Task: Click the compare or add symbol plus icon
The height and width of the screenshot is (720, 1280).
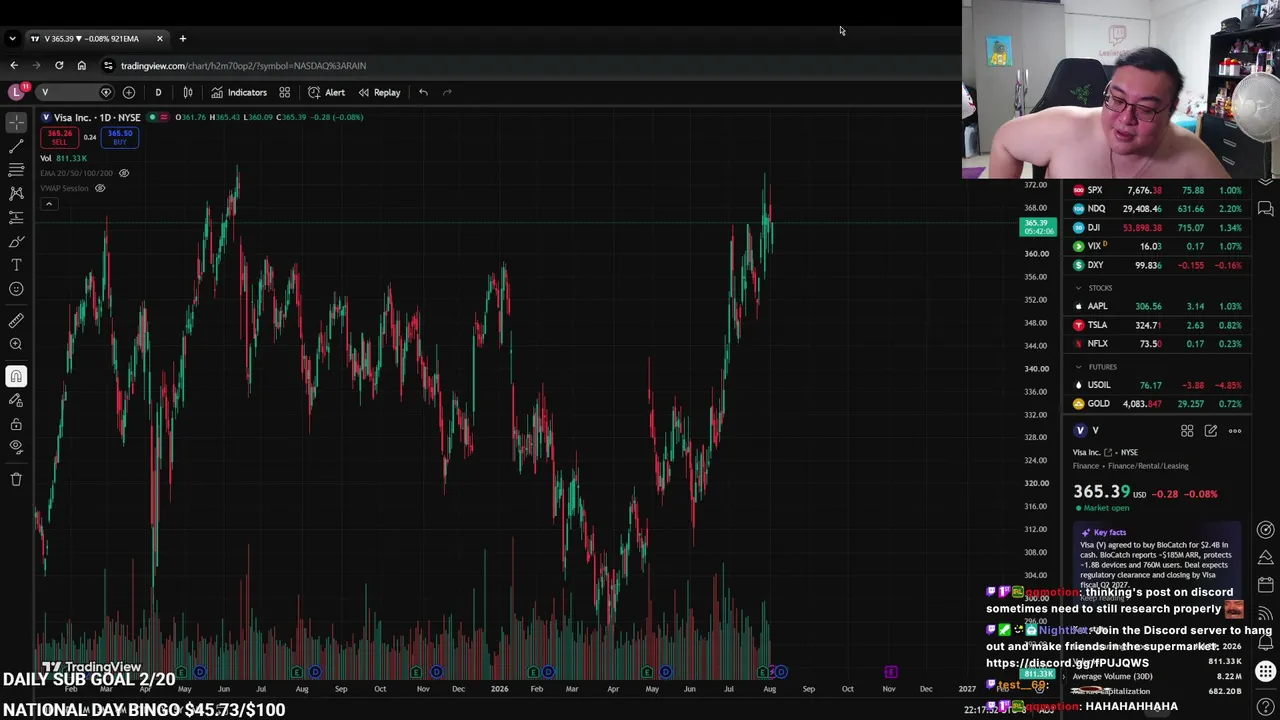Action: pyautogui.click(x=129, y=92)
